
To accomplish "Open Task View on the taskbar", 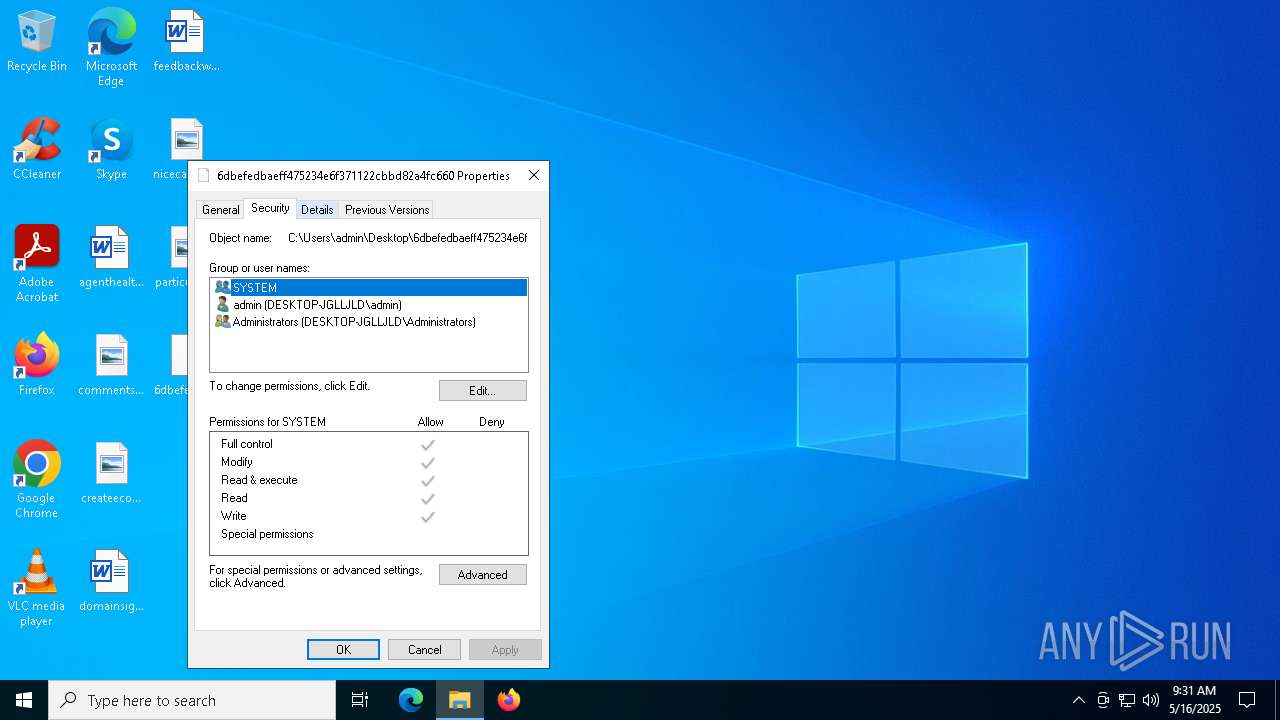I will pyautogui.click(x=360, y=700).
